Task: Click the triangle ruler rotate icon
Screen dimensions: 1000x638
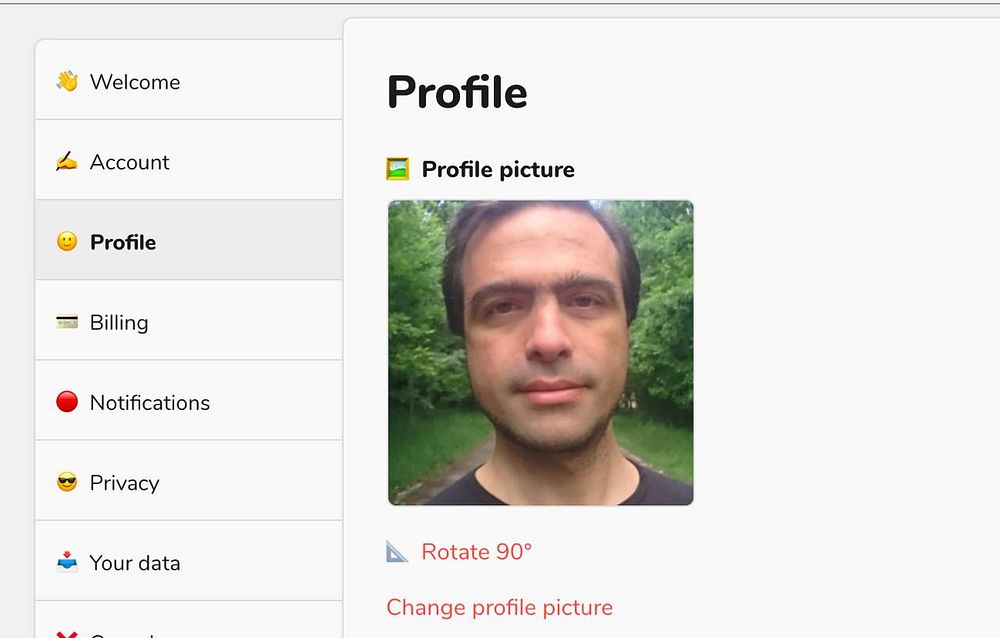Action: 397,552
